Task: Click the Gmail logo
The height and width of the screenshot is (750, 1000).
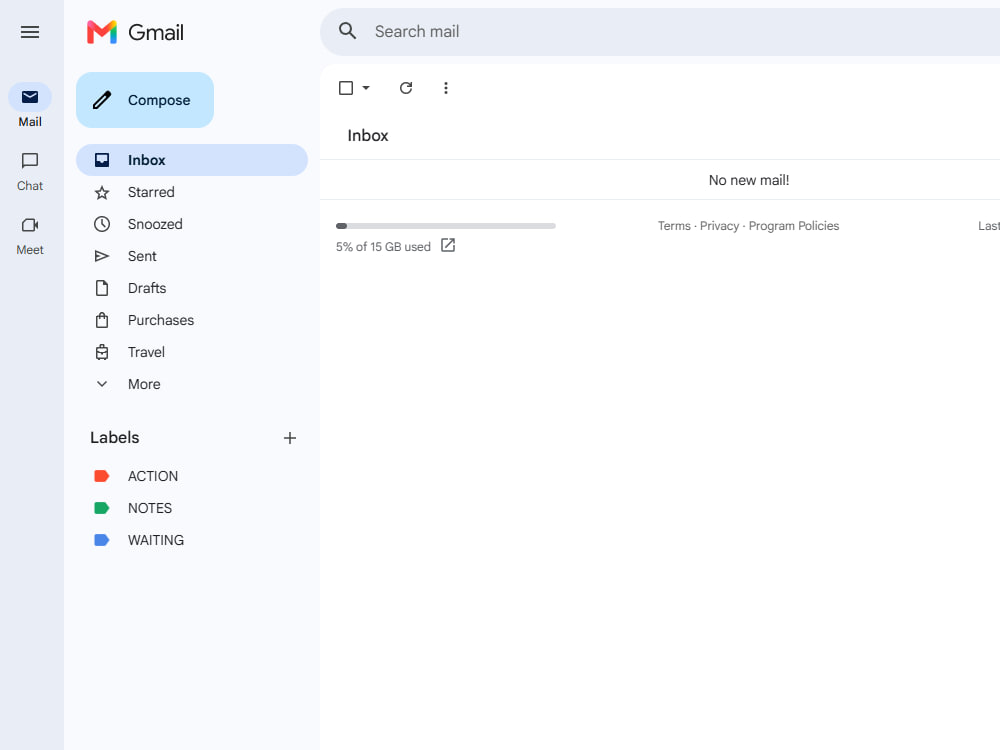Action: (x=135, y=32)
